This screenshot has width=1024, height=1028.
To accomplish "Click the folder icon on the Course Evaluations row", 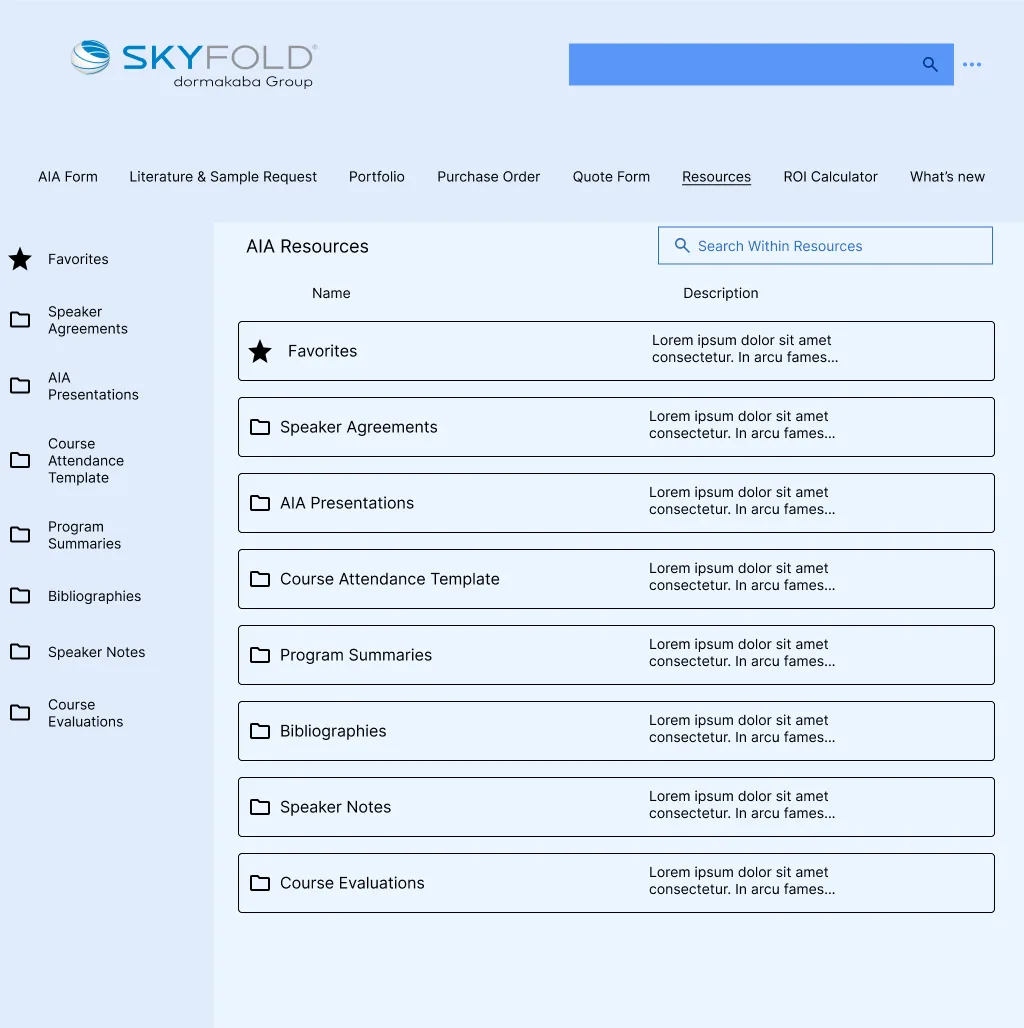I will [261, 883].
